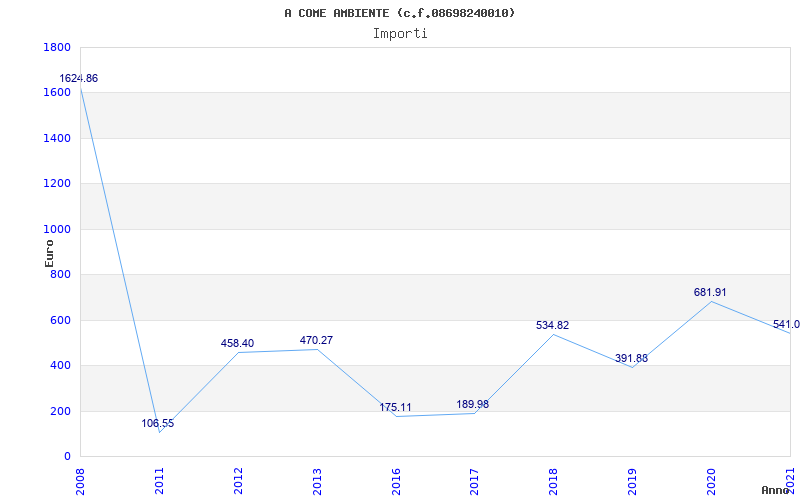
Task: Click the 681.91 peak value label
Action: pos(710,292)
